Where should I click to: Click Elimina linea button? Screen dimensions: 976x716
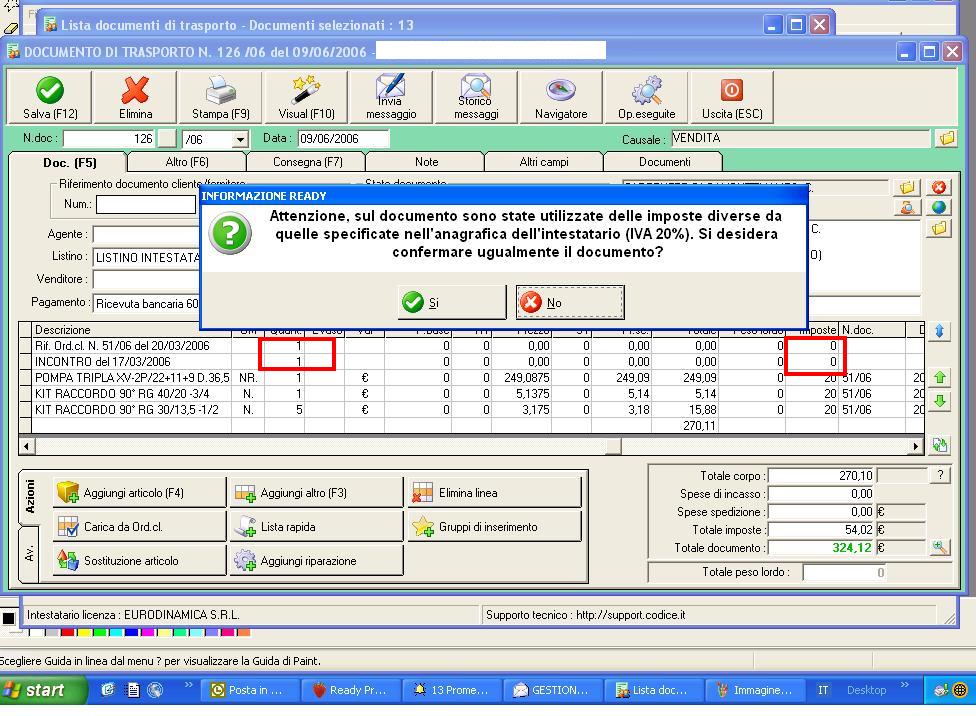point(494,493)
